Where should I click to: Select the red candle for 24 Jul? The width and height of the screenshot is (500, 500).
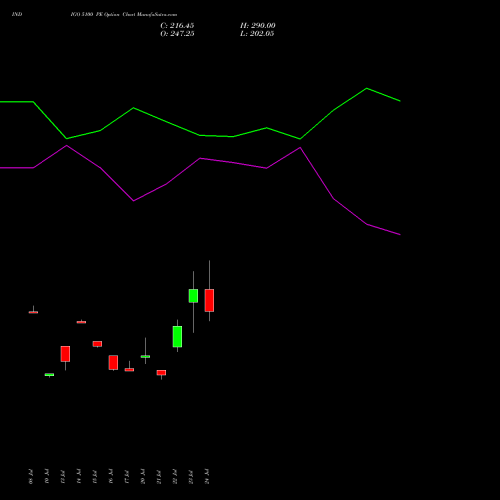pyautogui.click(x=209, y=300)
